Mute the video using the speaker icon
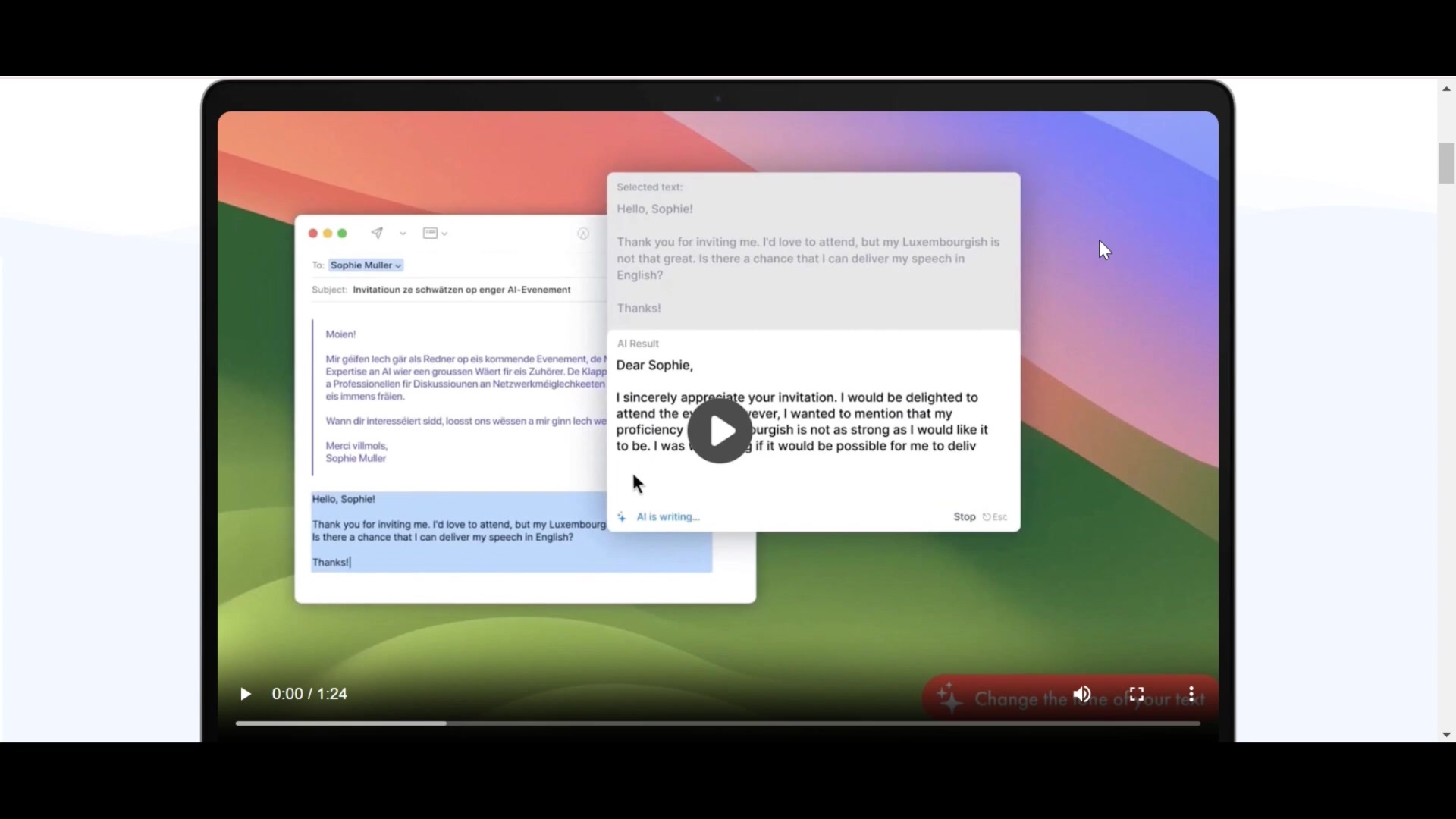1456x819 pixels. [1082, 695]
